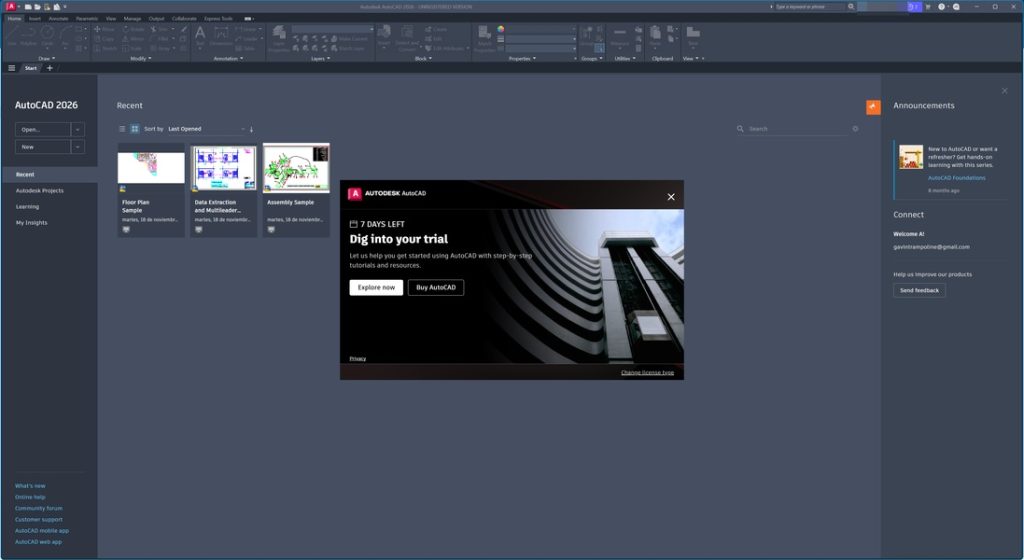The width and height of the screenshot is (1024, 560).
Task: Expand the Annotation panel dropdown
Action: point(229,58)
